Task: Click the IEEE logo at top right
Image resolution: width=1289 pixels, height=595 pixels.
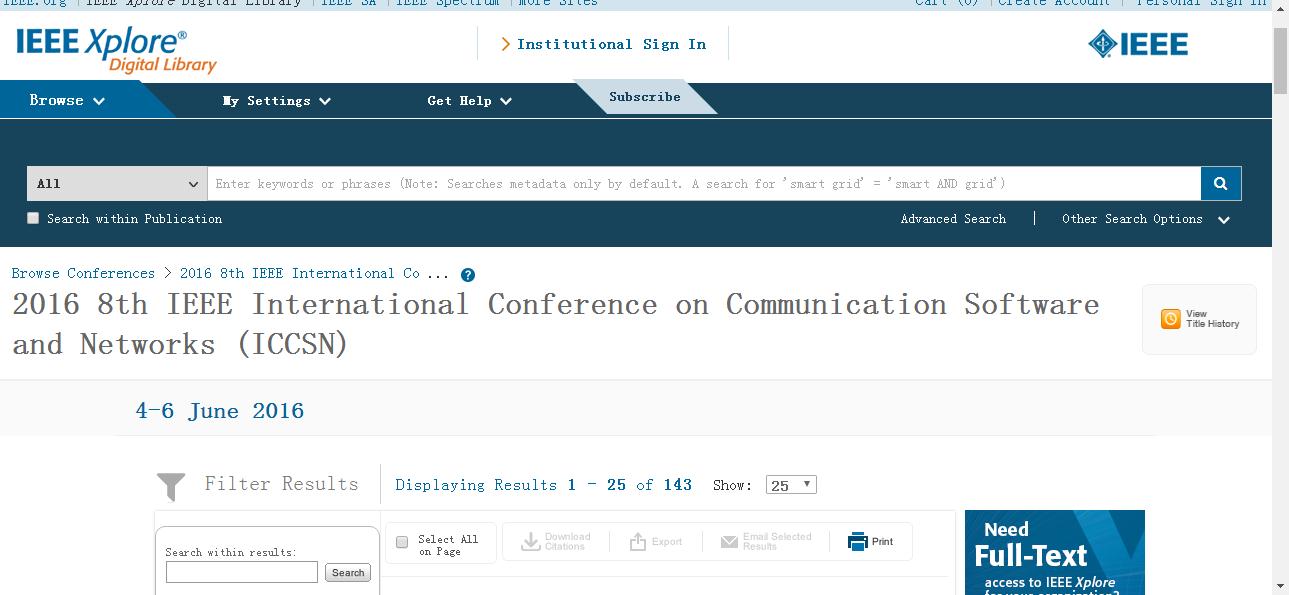Action: 1138,44
